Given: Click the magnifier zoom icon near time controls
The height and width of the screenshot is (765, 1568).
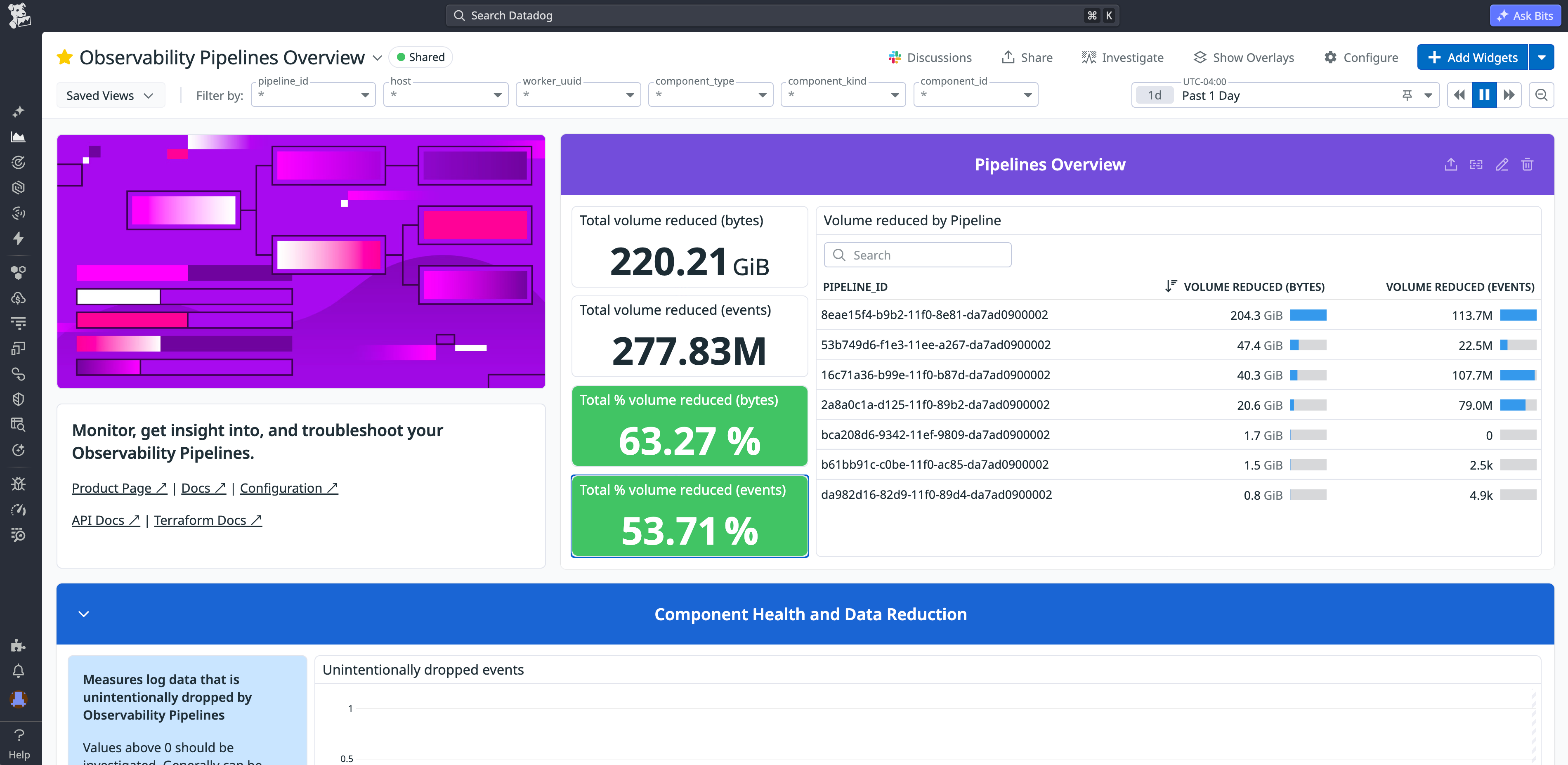Looking at the screenshot, I should click(1542, 94).
